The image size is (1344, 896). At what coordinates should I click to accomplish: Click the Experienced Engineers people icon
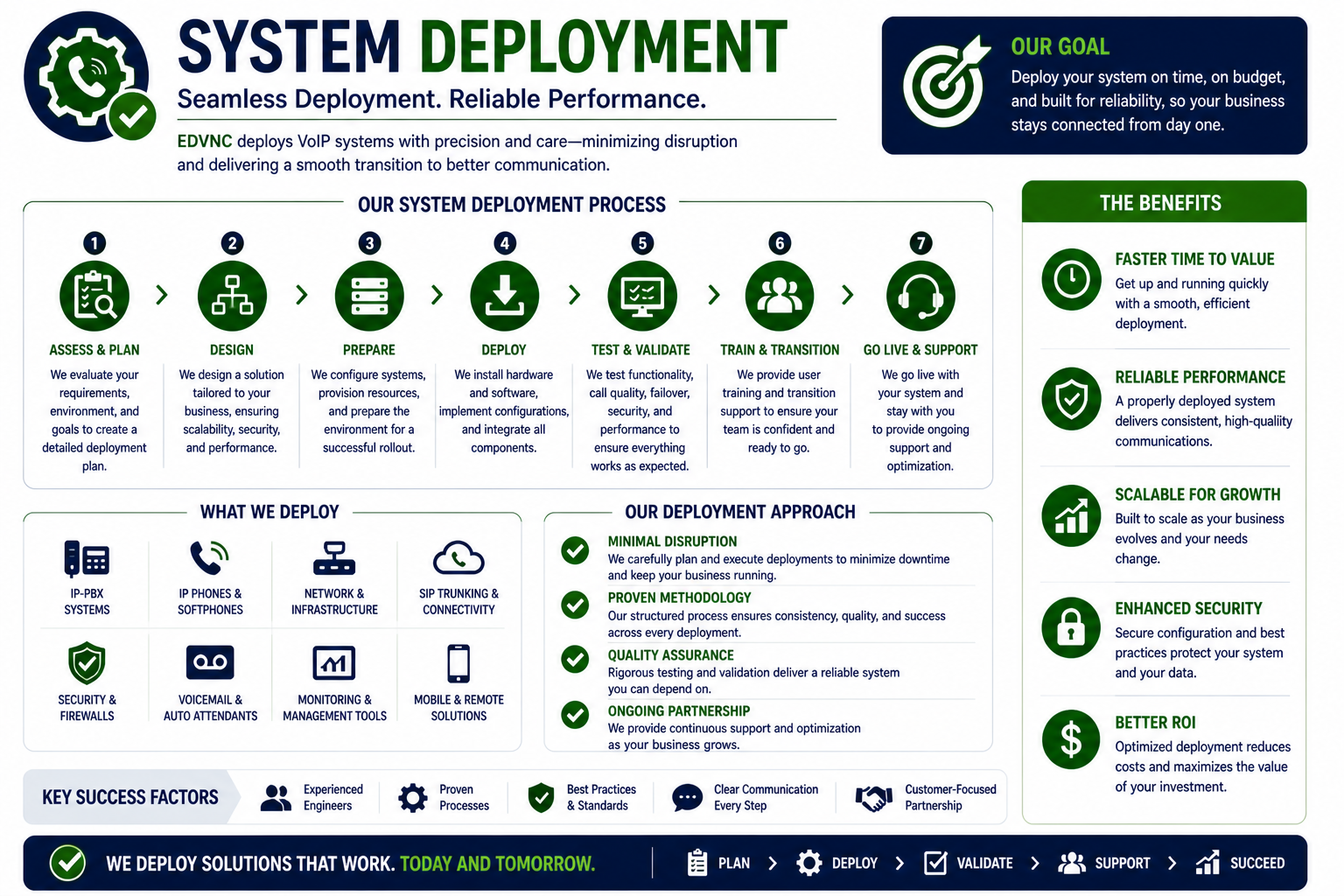click(276, 797)
